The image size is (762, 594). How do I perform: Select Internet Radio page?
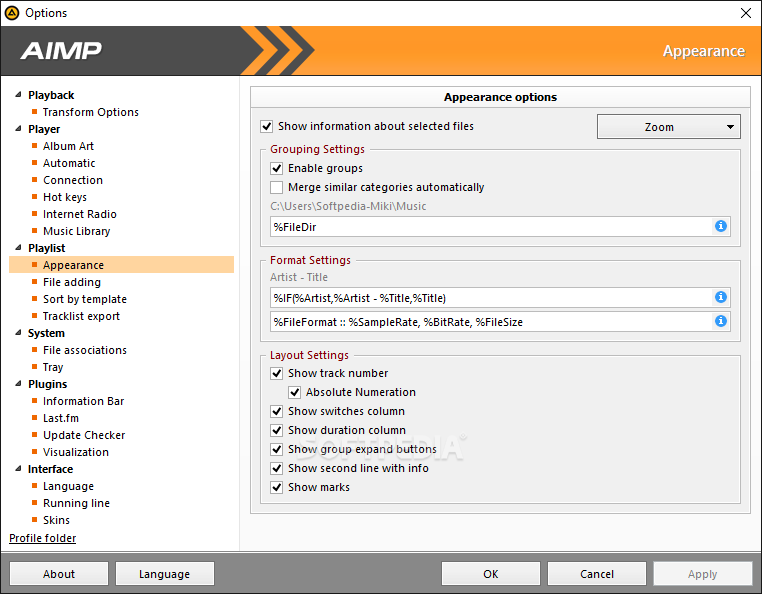click(x=80, y=214)
